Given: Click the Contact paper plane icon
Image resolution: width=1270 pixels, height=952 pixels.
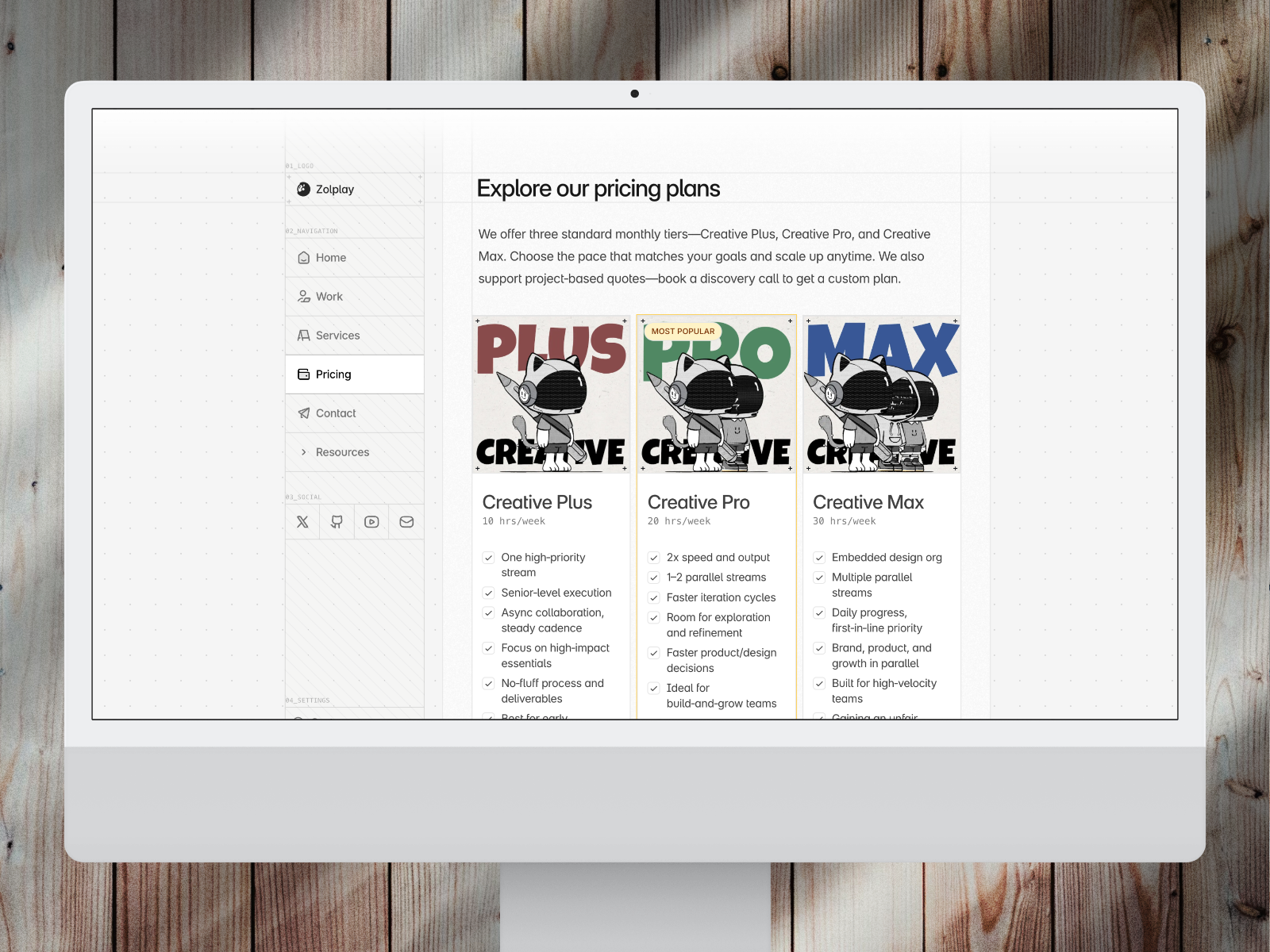Looking at the screenshot, I should coord(303,413).
